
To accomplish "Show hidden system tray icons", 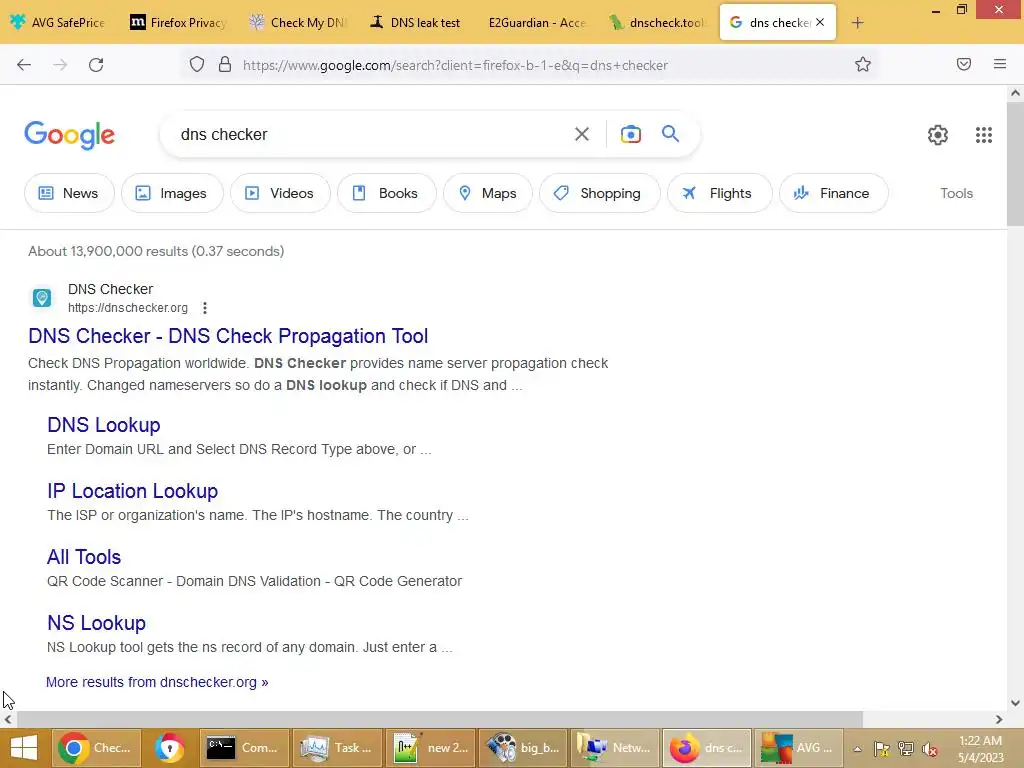I will coord(857,749).
